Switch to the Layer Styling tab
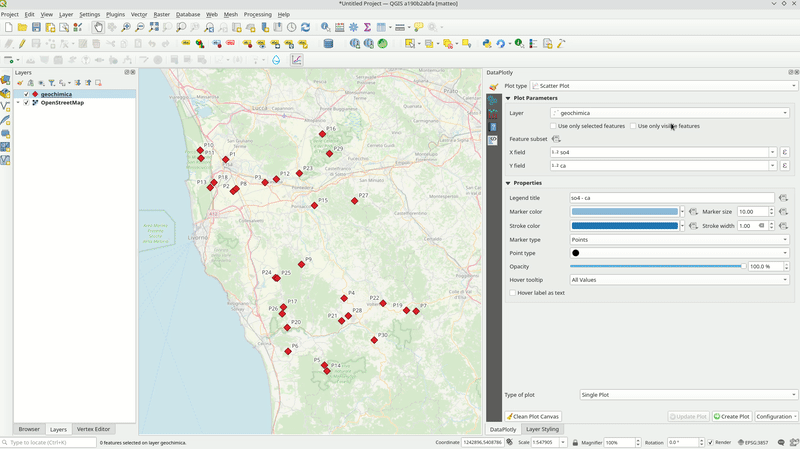800x449 pixels. [x=542, y=429]
